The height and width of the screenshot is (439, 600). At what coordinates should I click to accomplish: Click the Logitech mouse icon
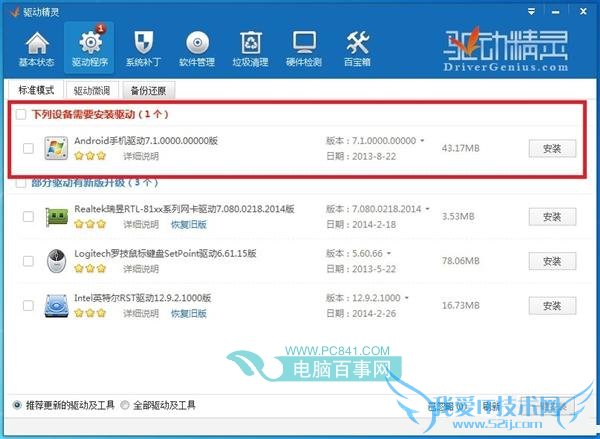point(56,261)
